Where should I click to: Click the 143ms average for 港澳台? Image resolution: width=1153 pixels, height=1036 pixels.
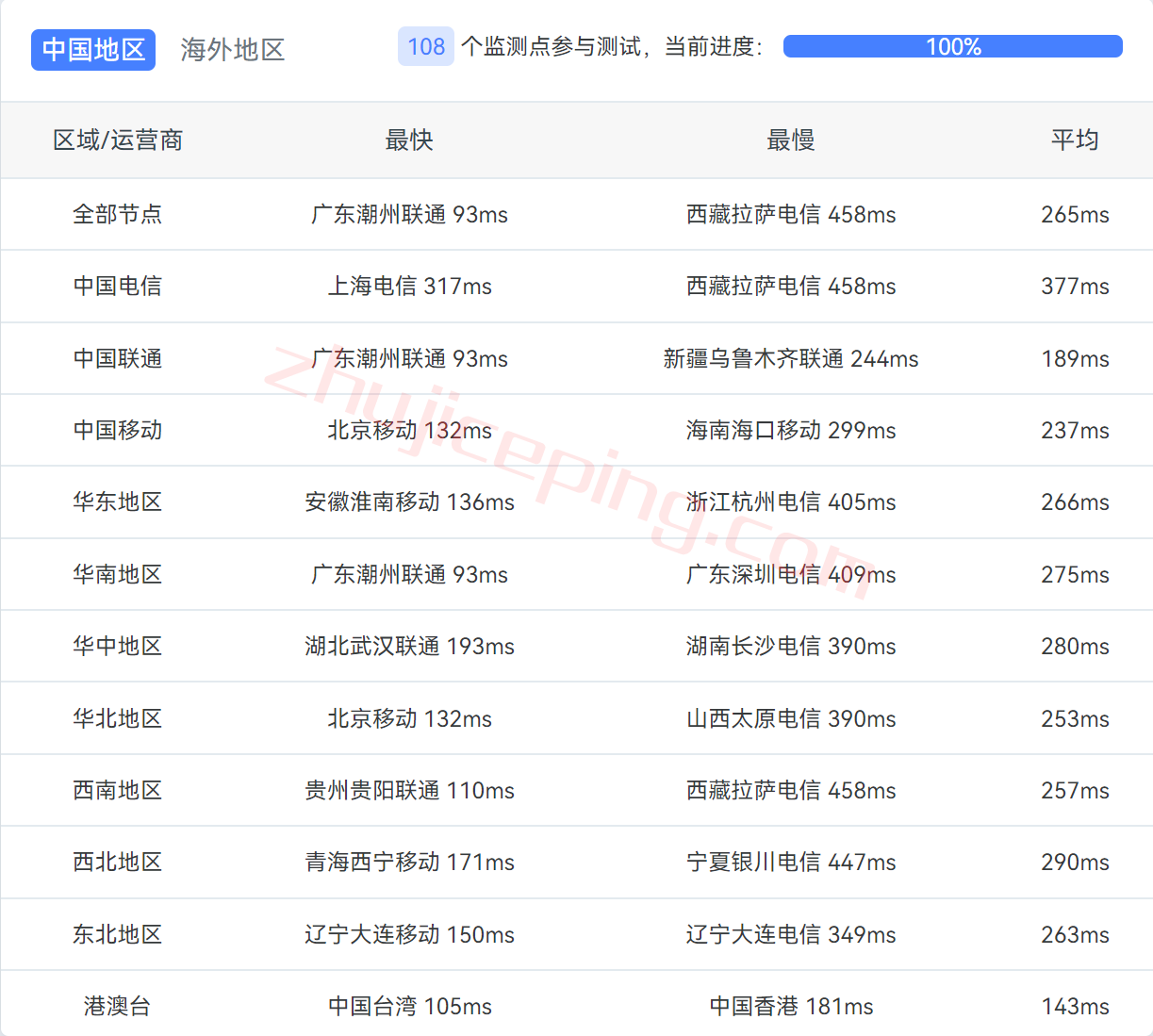pyautogui.click(x=1075, y=1006)
